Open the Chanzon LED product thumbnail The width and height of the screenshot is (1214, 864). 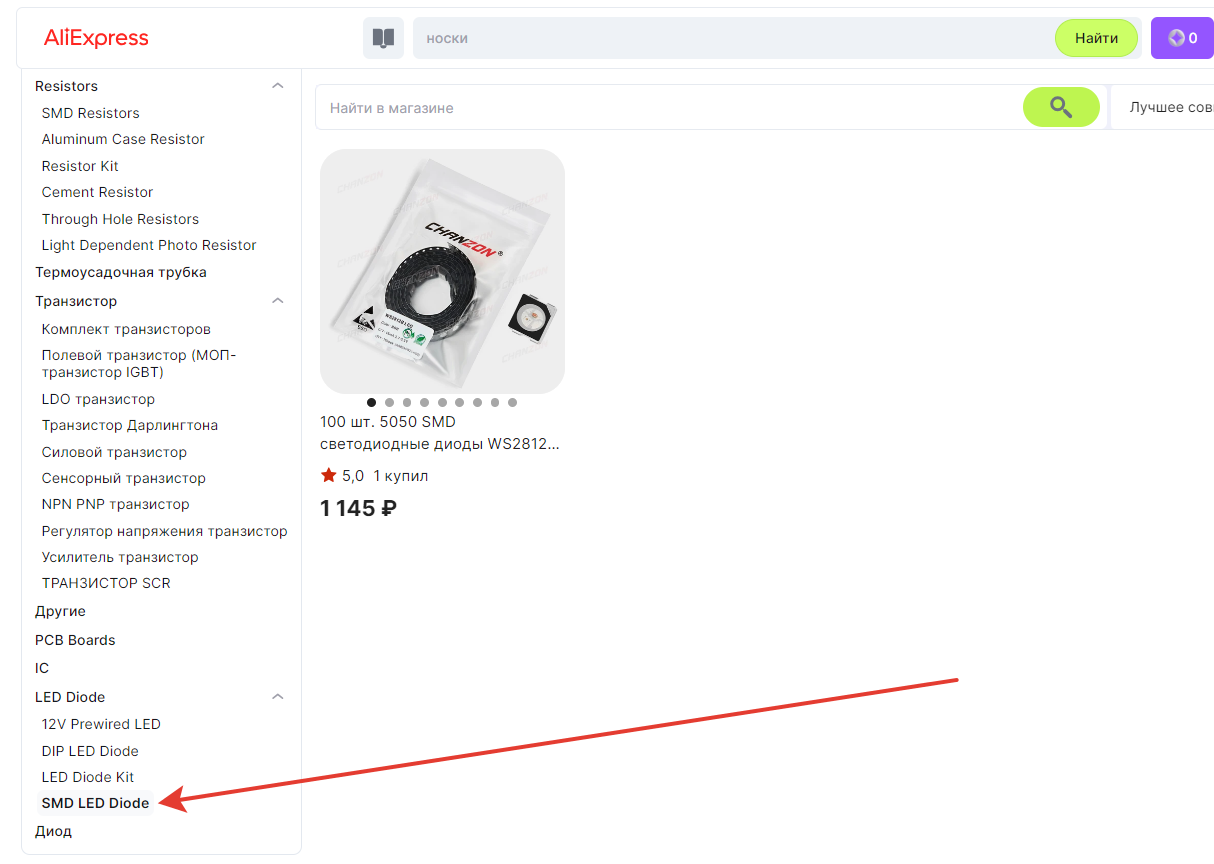click(442, 271)
